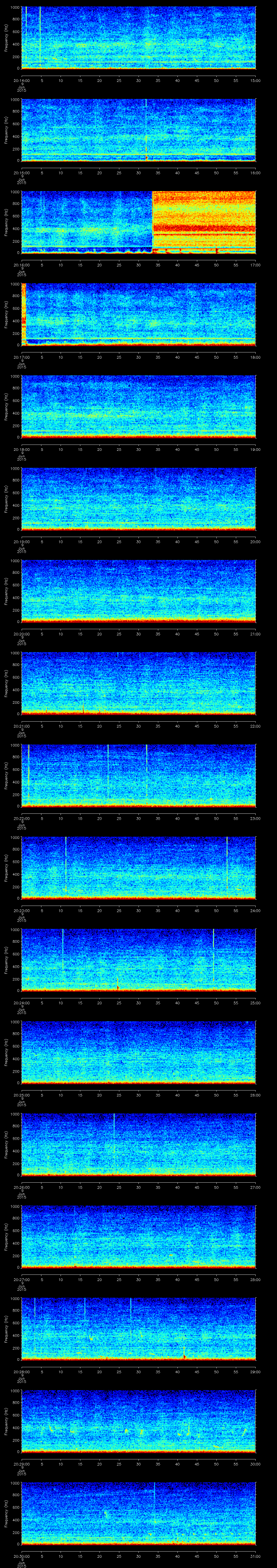The image size is (277, 1568).
Task: Click the spectrogram panel starting at 20:30:00
Action: [x=139, y=1513]
